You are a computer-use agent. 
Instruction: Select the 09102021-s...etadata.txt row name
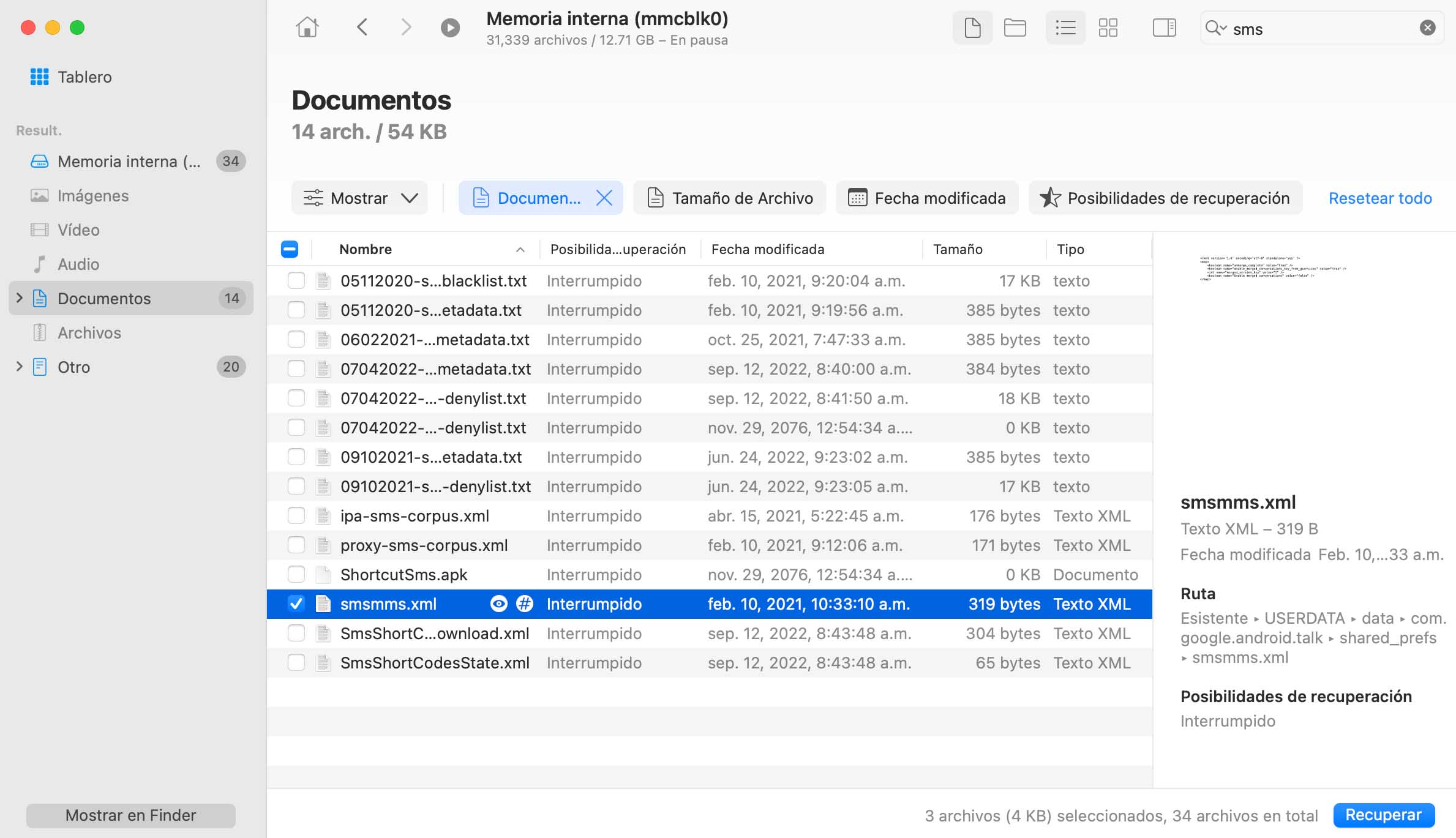431,457
